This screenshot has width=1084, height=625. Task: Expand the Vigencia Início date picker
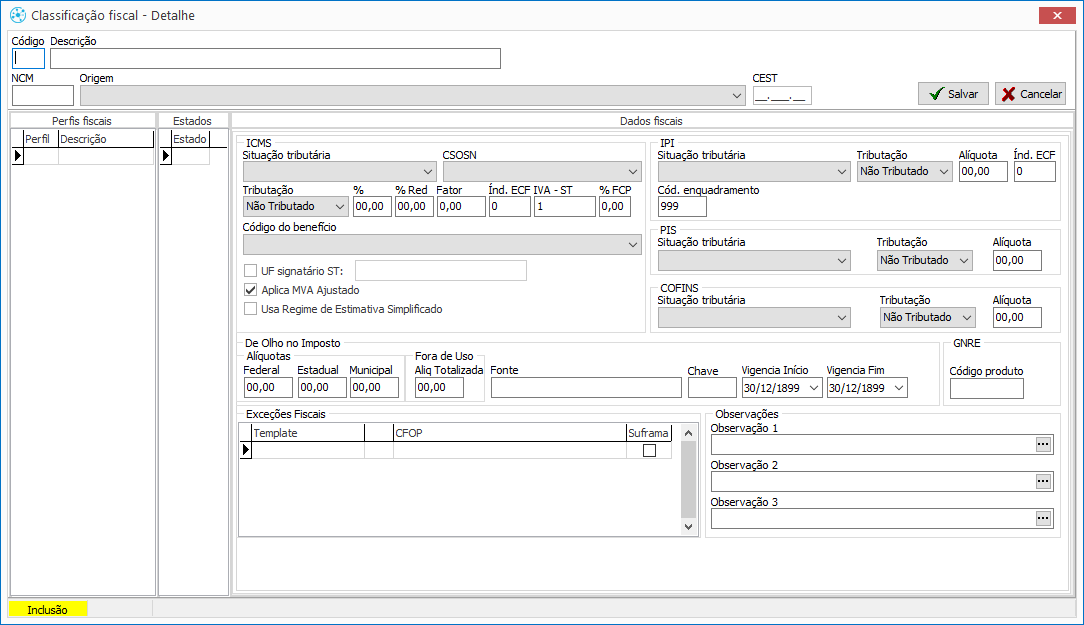[x=813, y=388]
